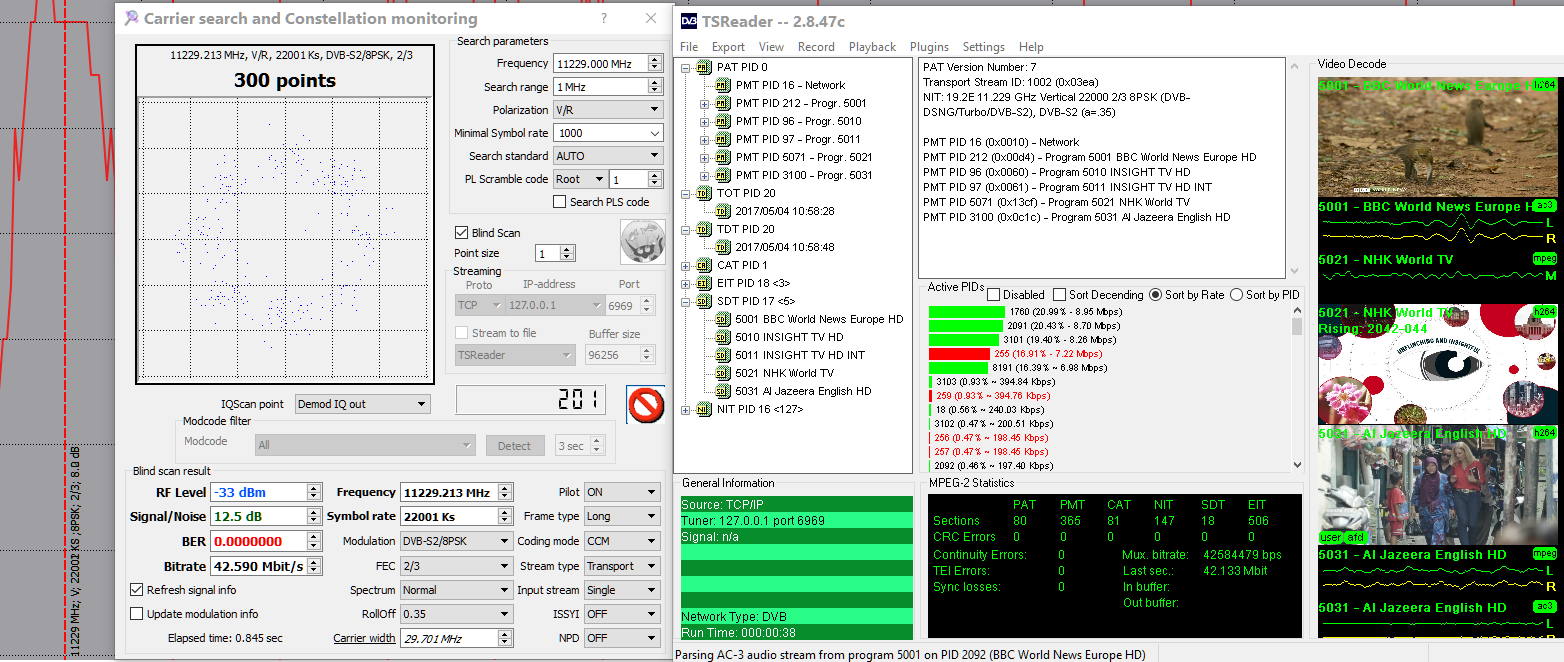The height and width of the screenshot is (662, 1564).
Task: Select the Sort by PID radio button
Action: click(1236, 295)
